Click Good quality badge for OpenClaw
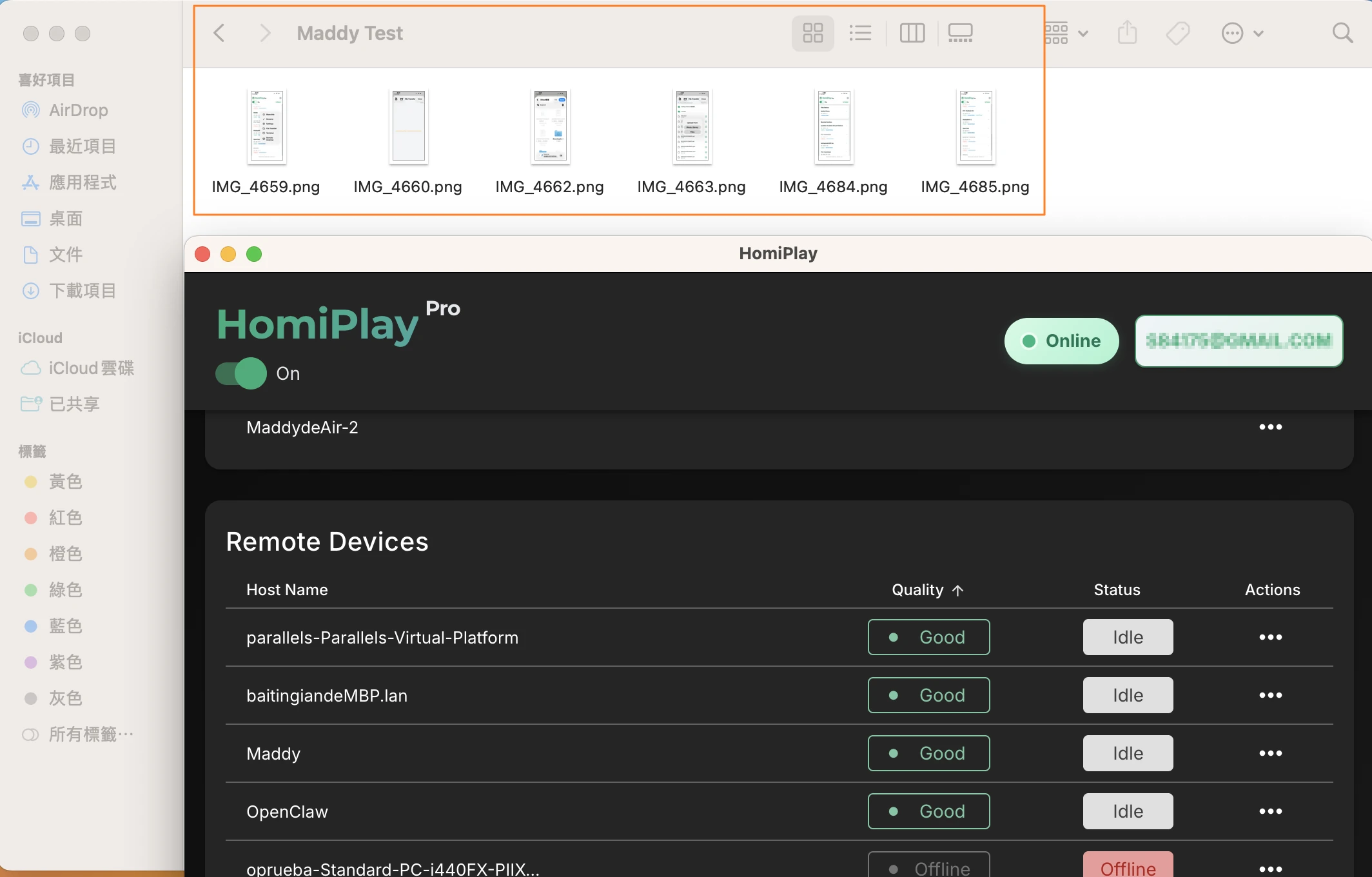The width and height of the screenshot is (1372, 877). pyautogui.click(x=928, y=811)
